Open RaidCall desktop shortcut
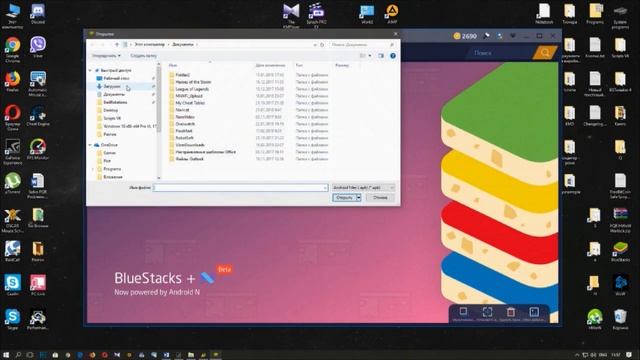This screenshot has height=360, width=640. point(13,251)
